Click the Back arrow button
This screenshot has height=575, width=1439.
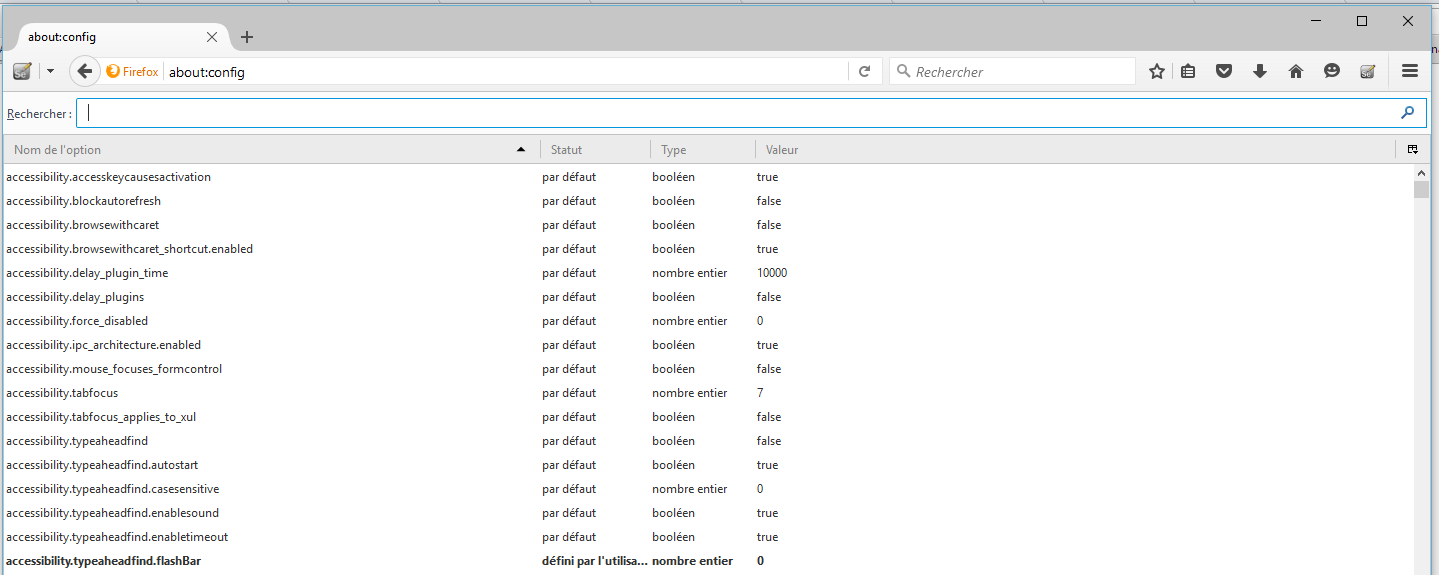click(x=85, y=71)
